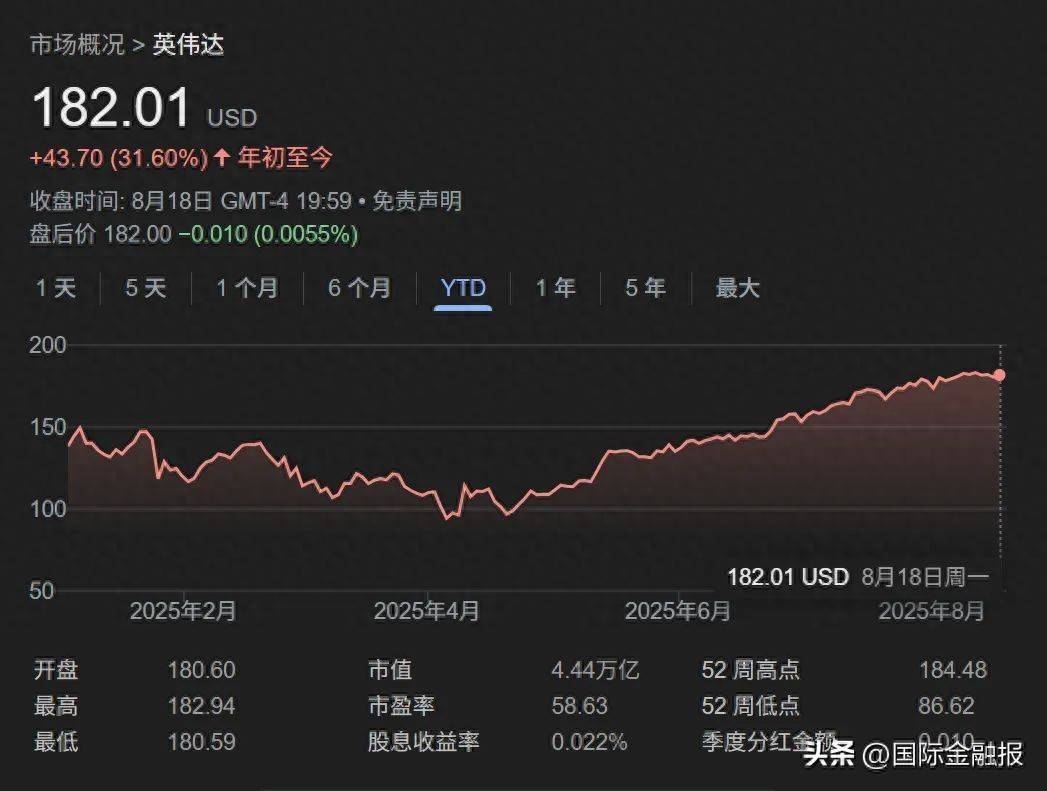Screen dimensions: 1047x791
Task: Click the 0.022% dividend yield value
Action: click(589, 742)
